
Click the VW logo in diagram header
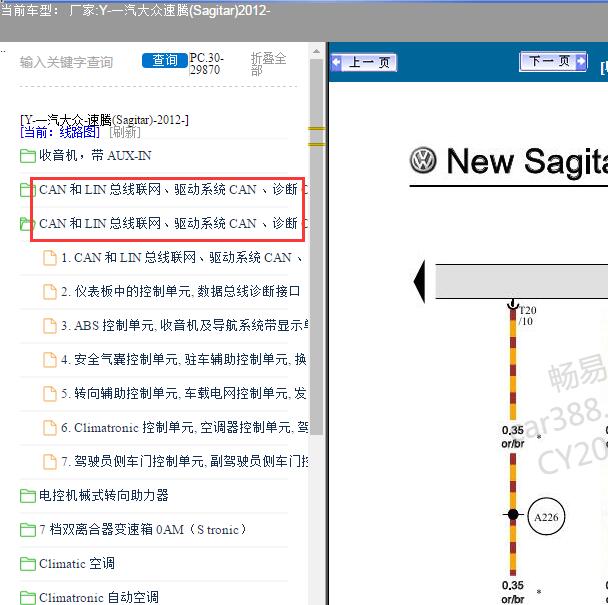(423, 160)
